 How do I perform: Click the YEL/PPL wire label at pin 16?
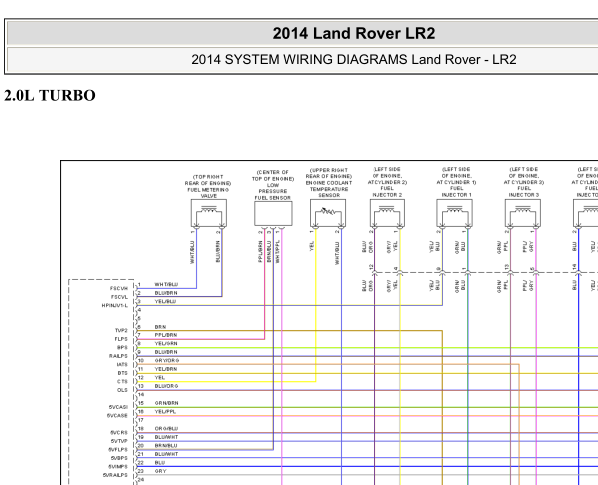tap(165, 411)
